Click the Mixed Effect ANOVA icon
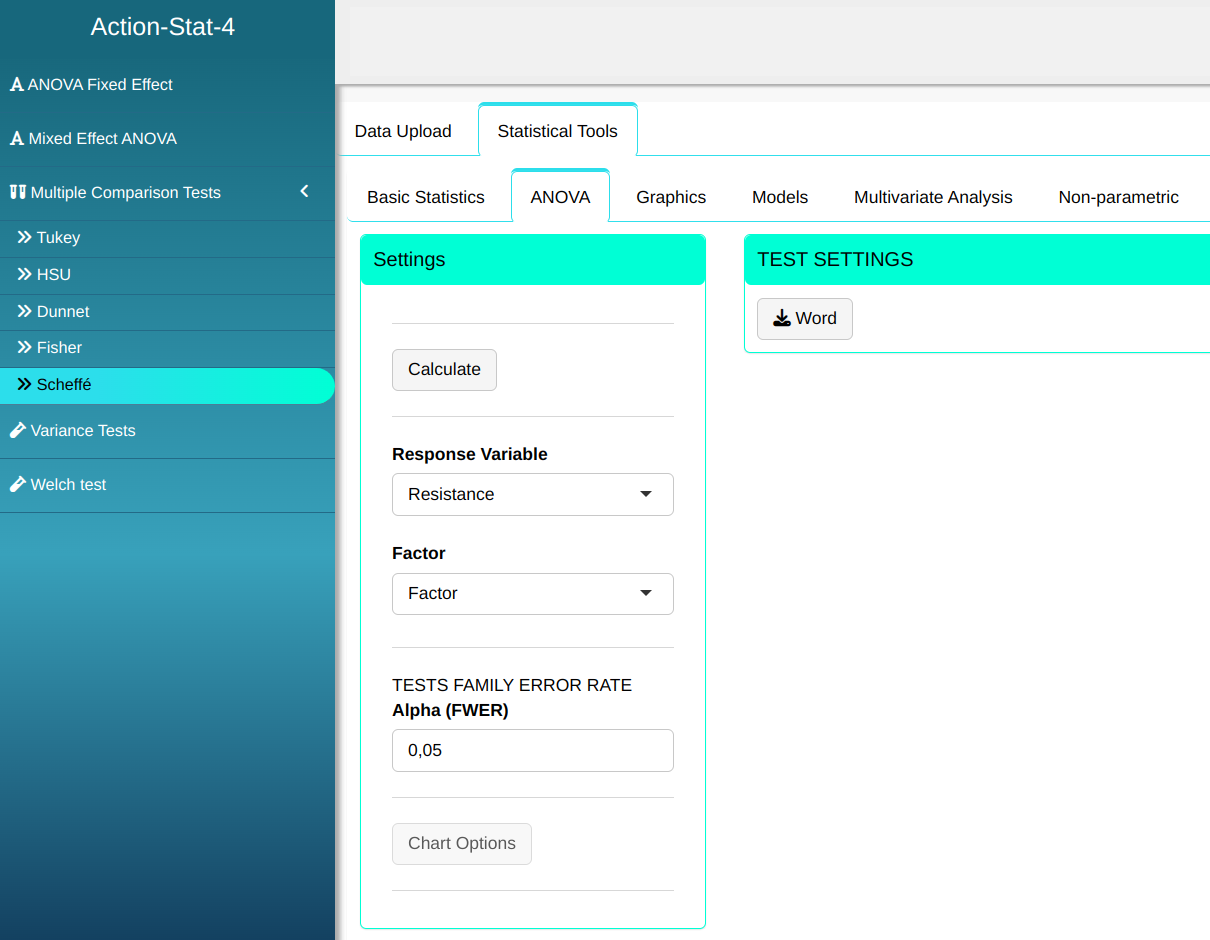The width and height of the screenshot is (1210, 940). 17,139
